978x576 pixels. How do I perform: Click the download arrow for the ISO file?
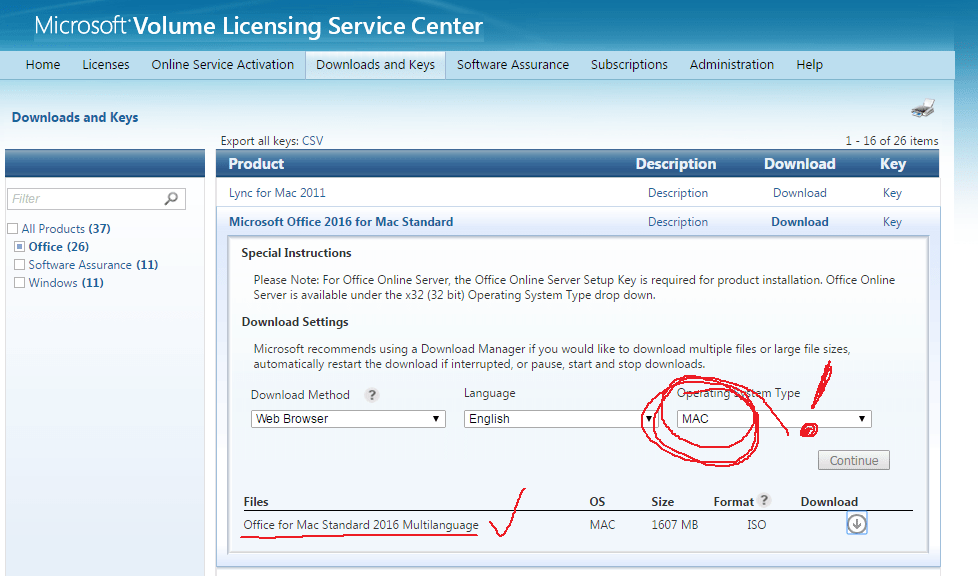[x=856, y=523]
